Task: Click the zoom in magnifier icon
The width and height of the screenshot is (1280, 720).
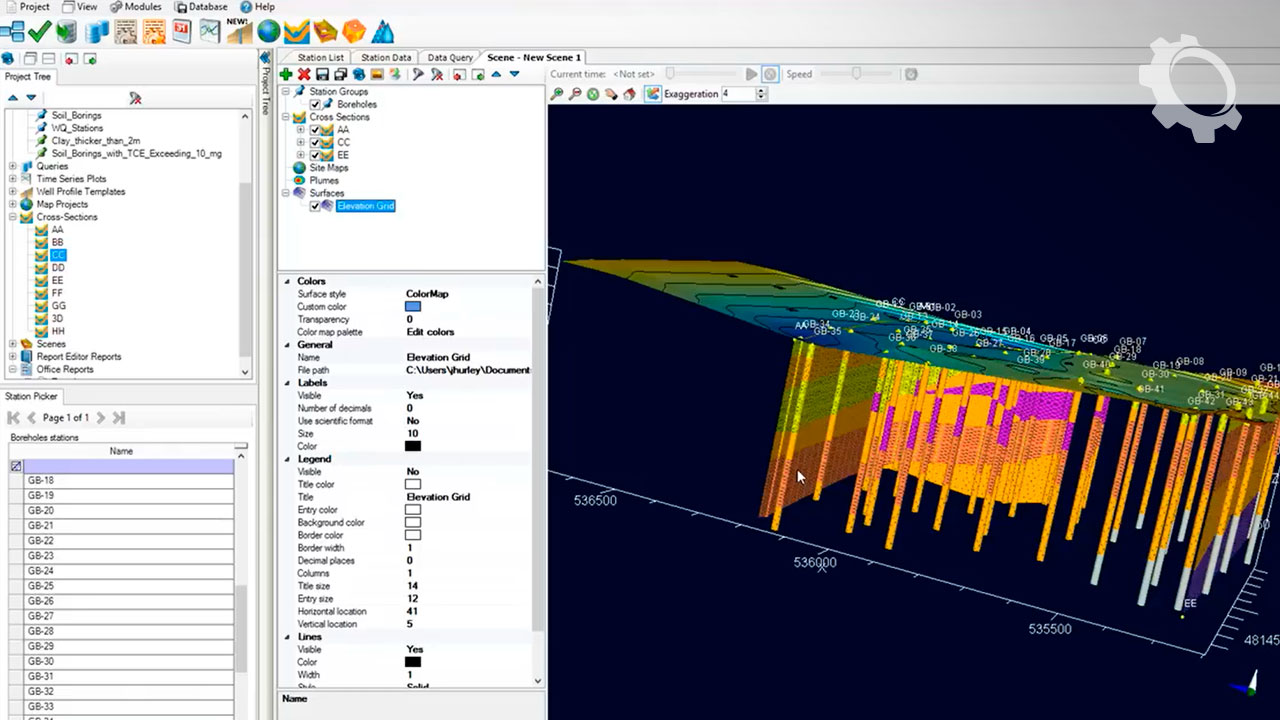Action: [557, 94]
